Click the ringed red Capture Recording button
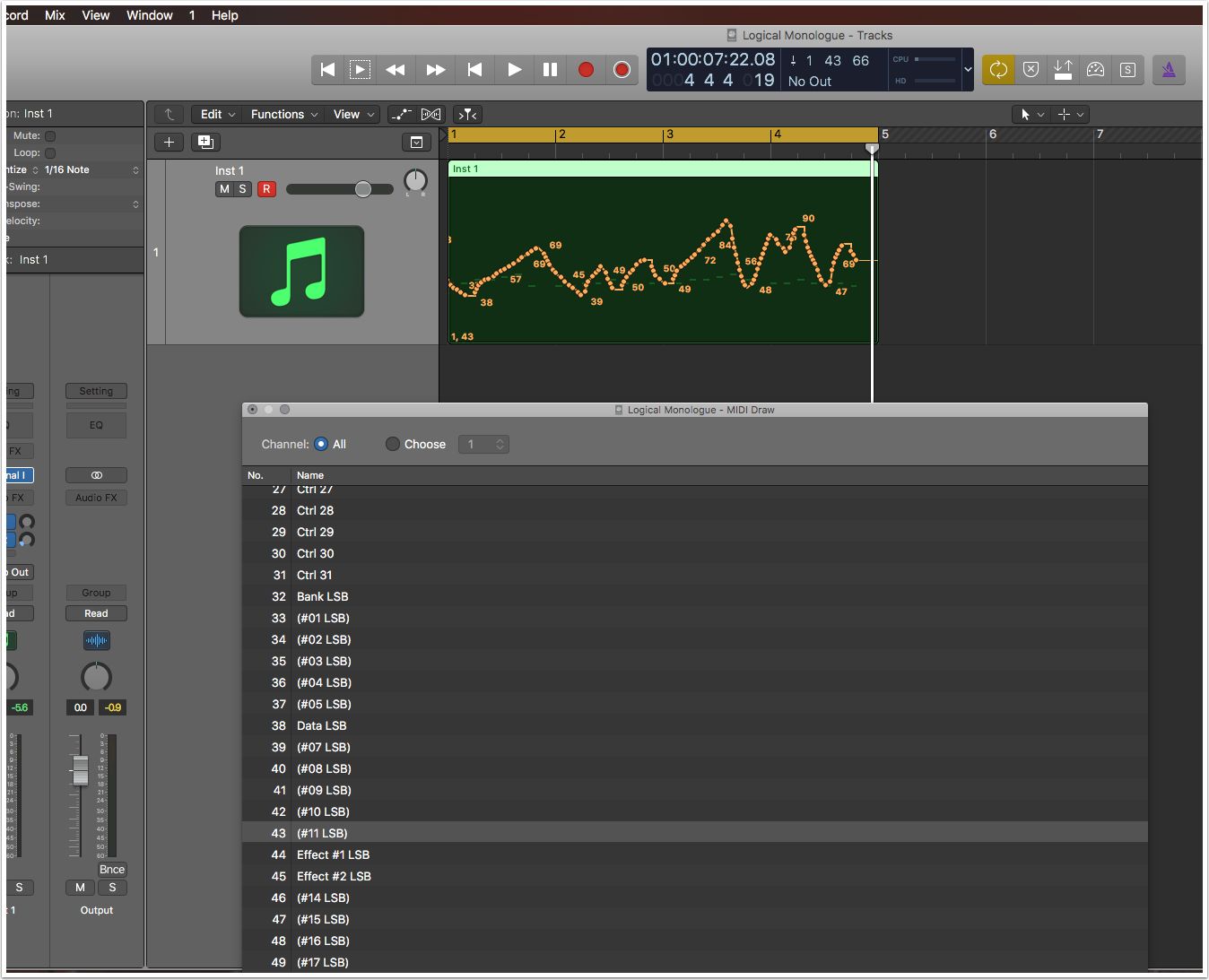 pyautogui.click(x=622, y=70)
